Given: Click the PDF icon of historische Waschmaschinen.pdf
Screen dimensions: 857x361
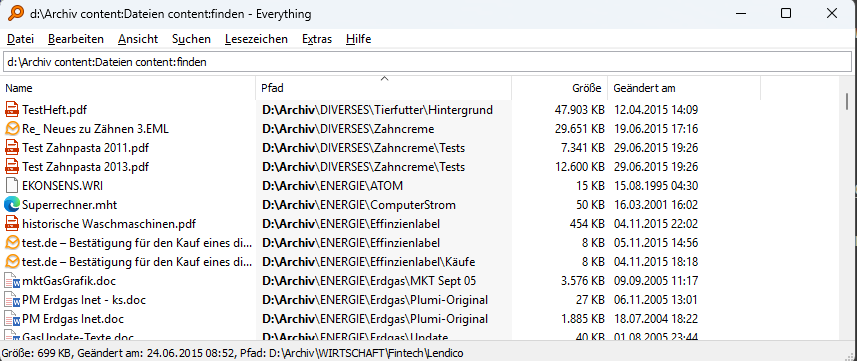Looking at the screenshot, I should (11, 224).
